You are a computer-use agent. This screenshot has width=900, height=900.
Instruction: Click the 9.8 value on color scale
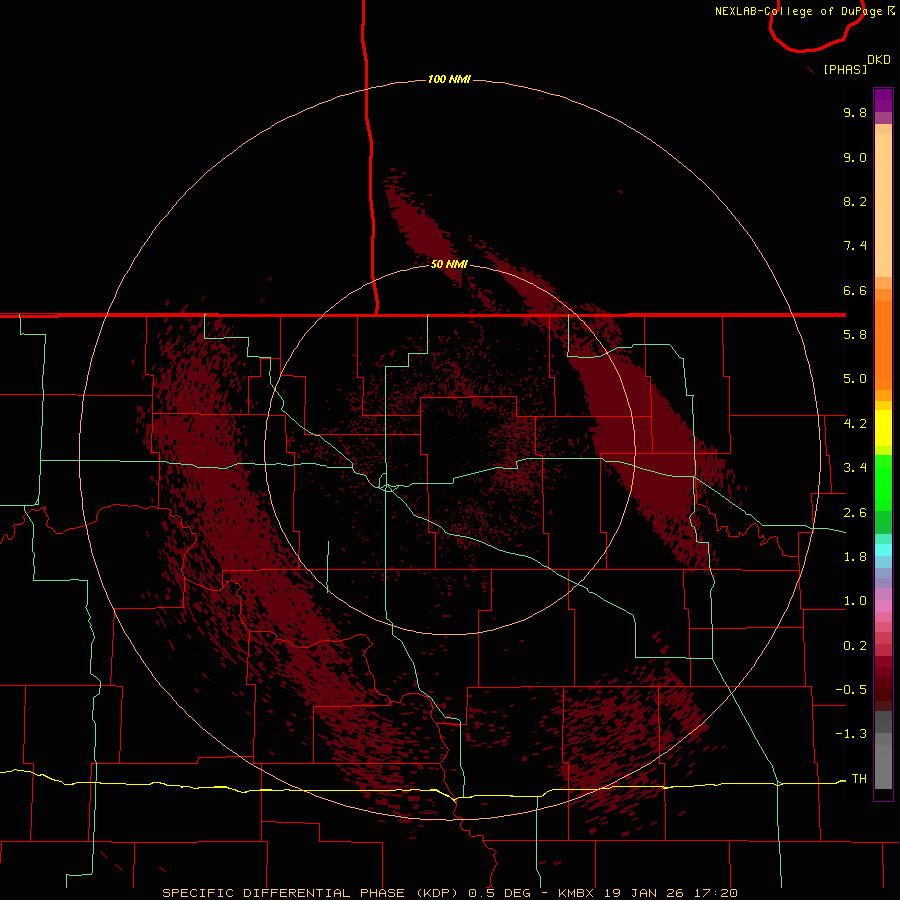tap(855, 112)
